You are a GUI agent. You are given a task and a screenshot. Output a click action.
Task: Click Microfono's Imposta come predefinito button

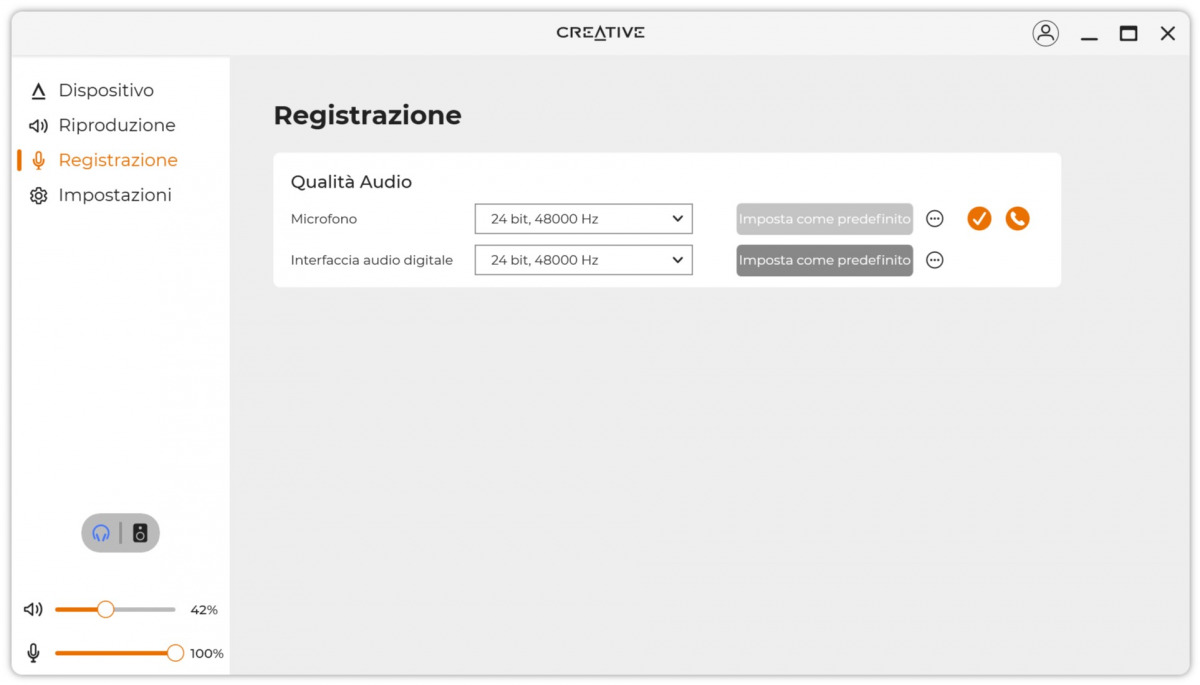pos(824,218)
